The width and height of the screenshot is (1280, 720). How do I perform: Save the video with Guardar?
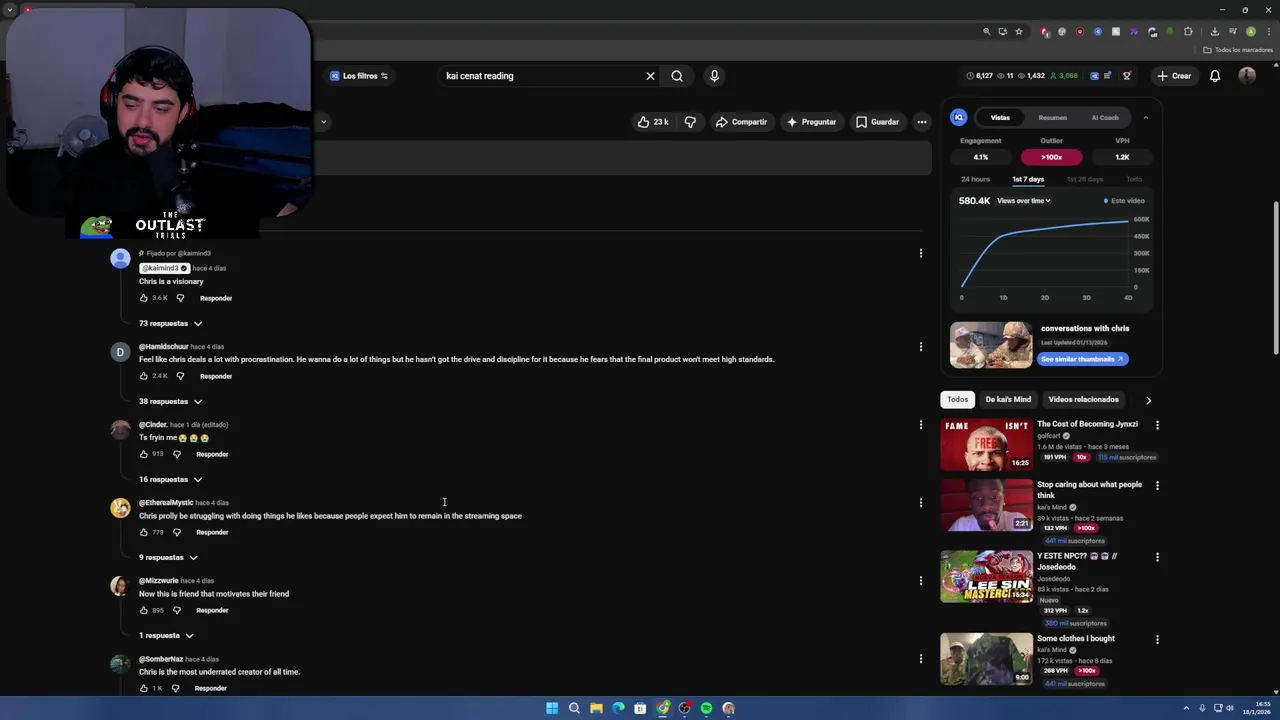click(x=877, y=122)
